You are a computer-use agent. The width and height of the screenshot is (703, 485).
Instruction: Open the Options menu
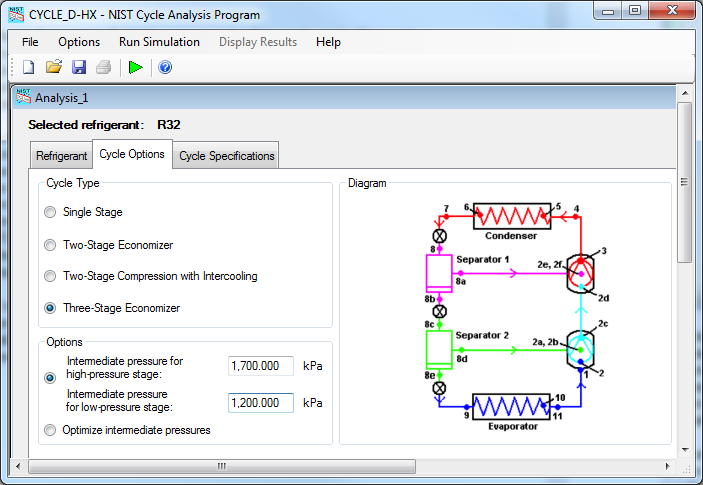click(x=79, y=42)
